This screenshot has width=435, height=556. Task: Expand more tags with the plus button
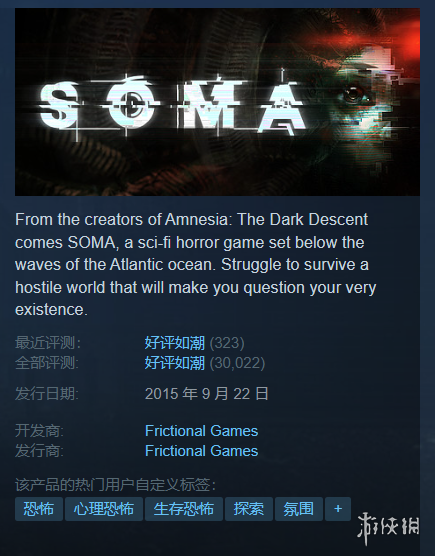[x=338, y=509]
